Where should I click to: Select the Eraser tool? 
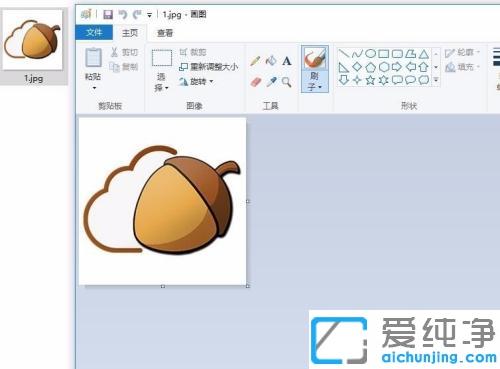[x=256, y=82]
